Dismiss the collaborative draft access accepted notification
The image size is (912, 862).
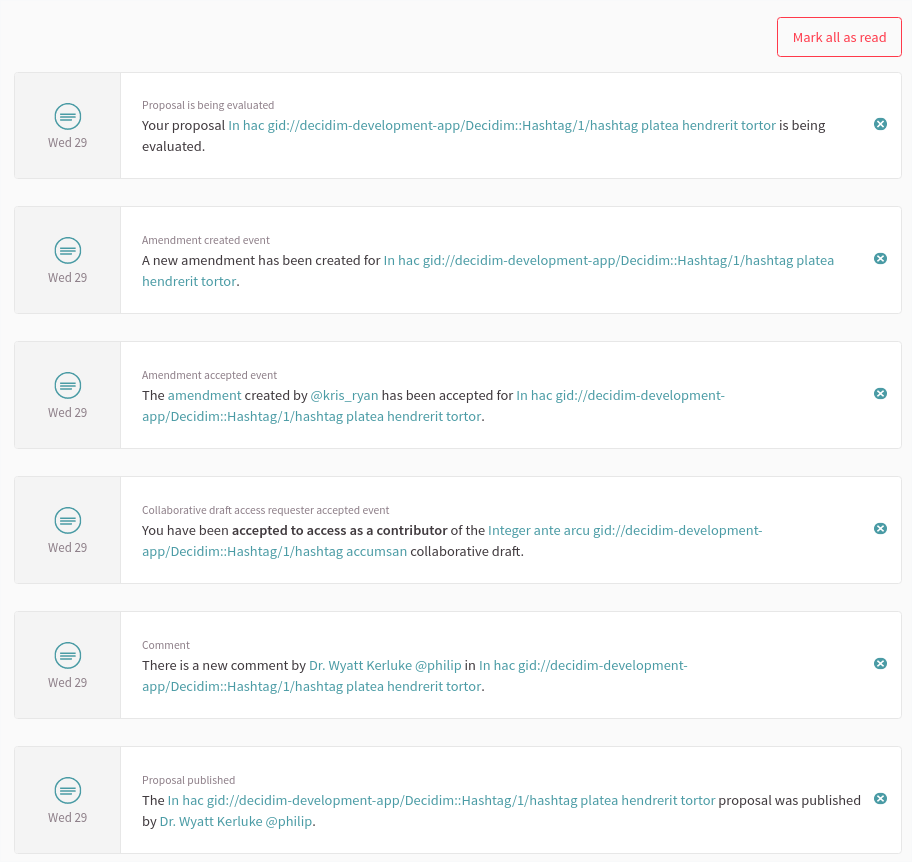(x=880, y=529)
